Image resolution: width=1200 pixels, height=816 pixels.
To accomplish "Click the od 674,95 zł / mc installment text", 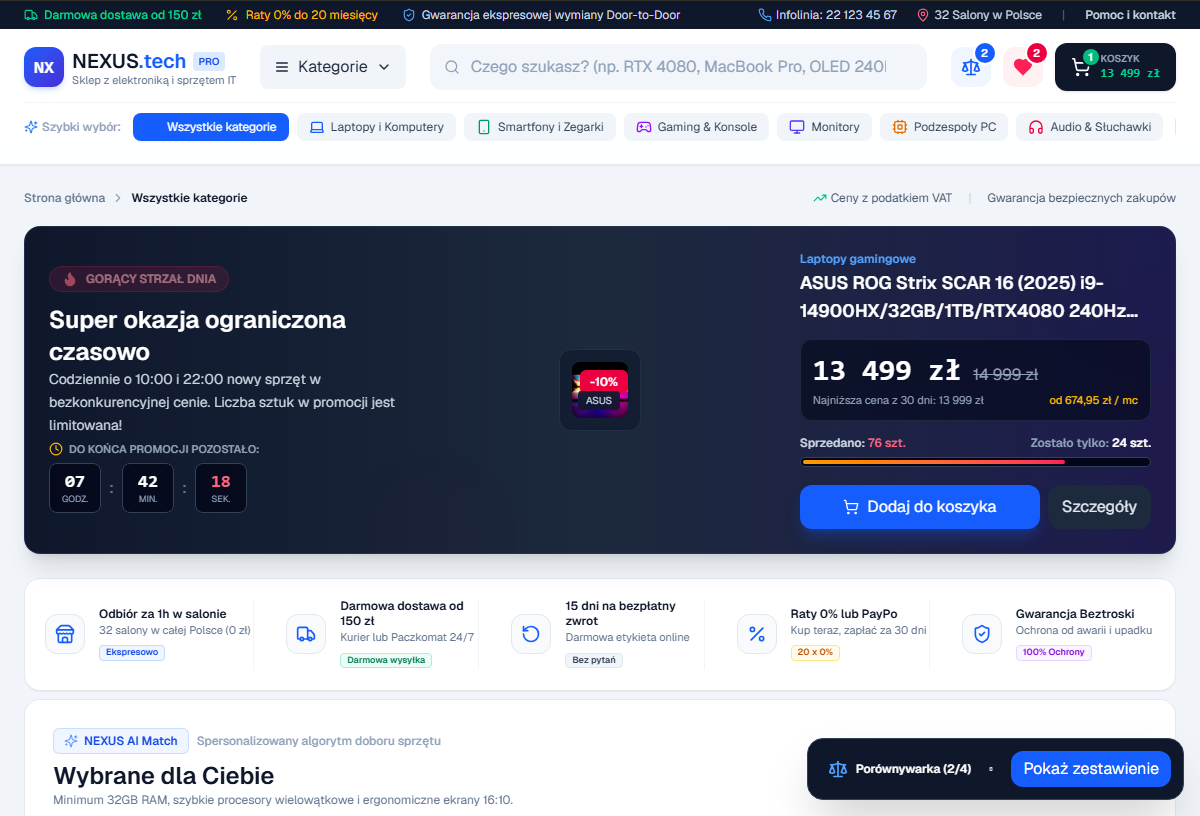I will pyautogui.click(x=1093, y=400).
